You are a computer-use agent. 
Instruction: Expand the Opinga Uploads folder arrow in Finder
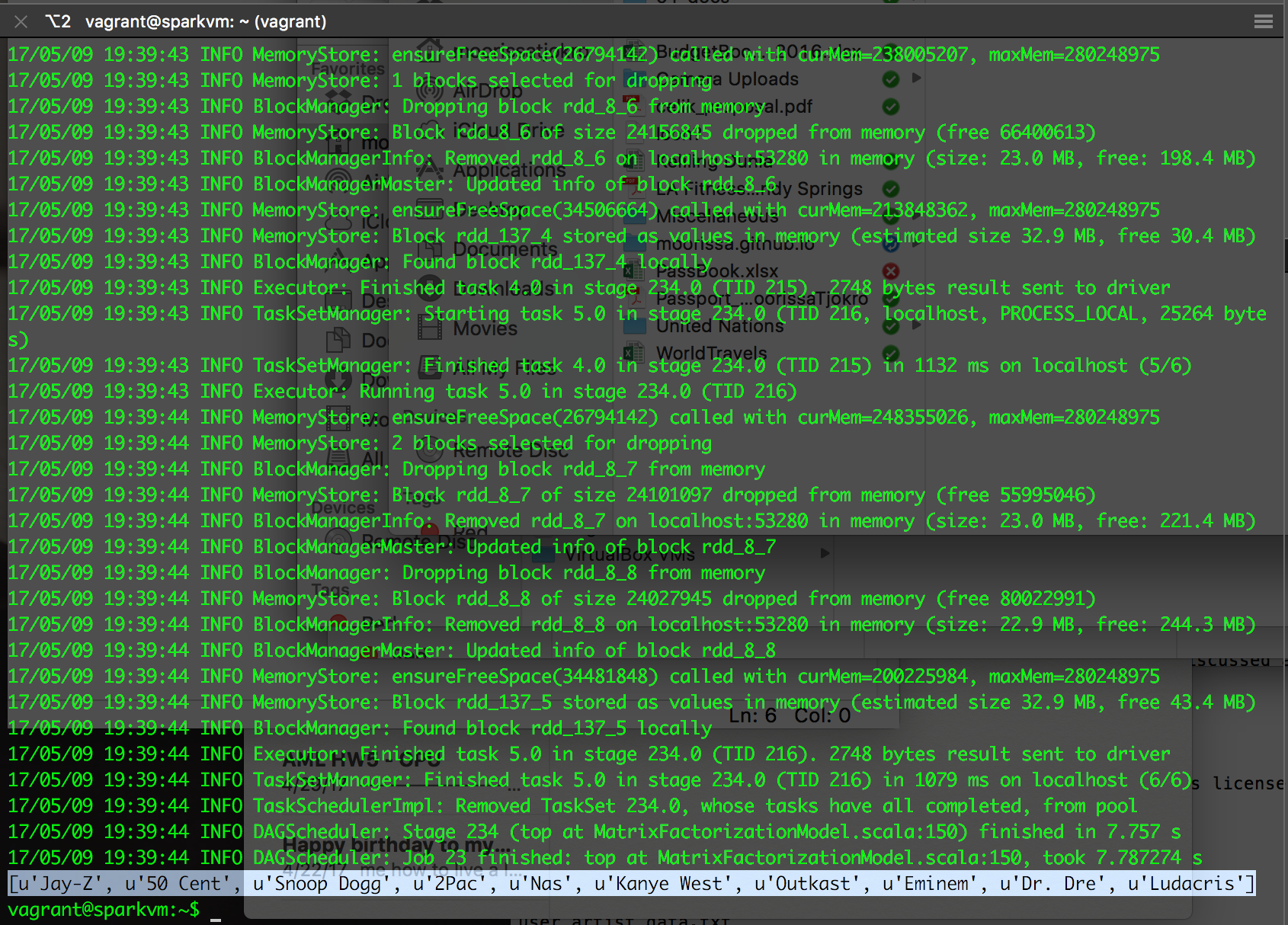917,78
